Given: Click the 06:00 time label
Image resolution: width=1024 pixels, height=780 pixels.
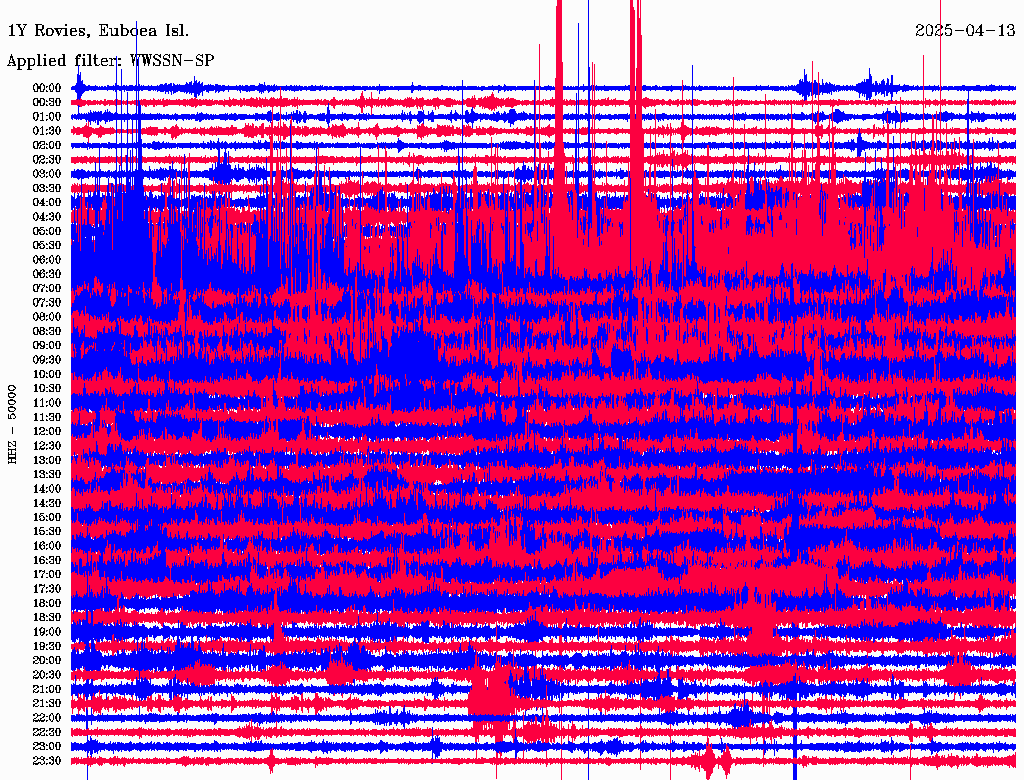Looking at the screenshot, I should [x=47, y=259].
